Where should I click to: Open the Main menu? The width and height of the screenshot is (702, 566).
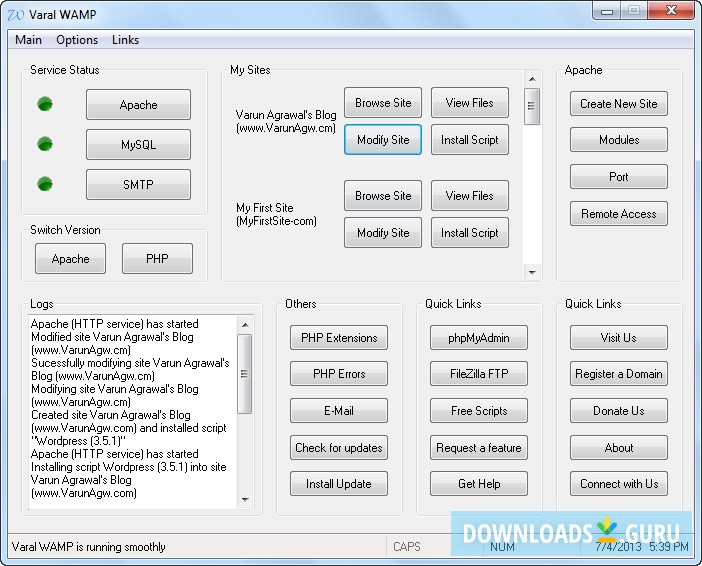(x=28, y=40)
